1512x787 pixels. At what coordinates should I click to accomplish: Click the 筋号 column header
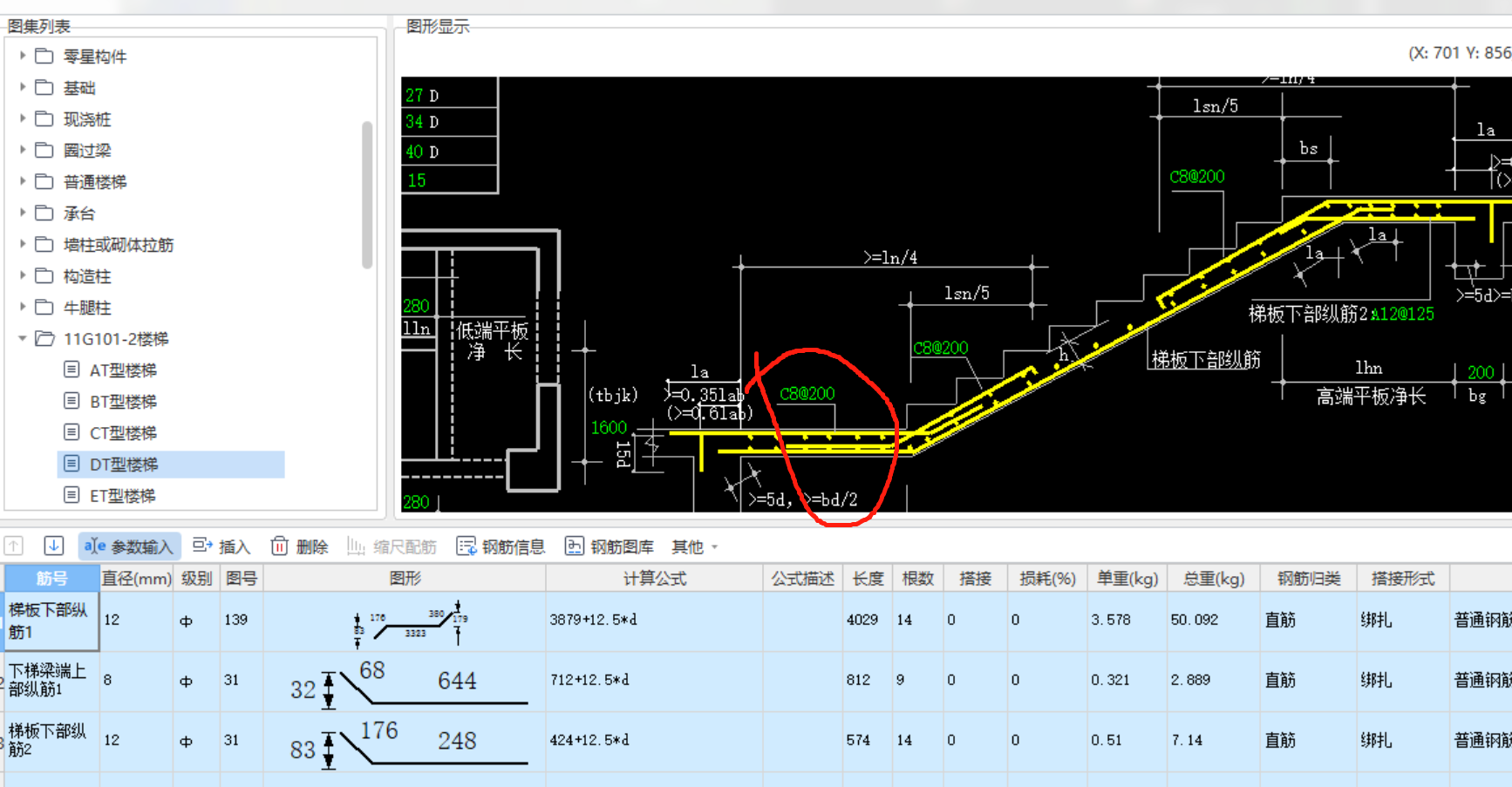click(51, 578)
